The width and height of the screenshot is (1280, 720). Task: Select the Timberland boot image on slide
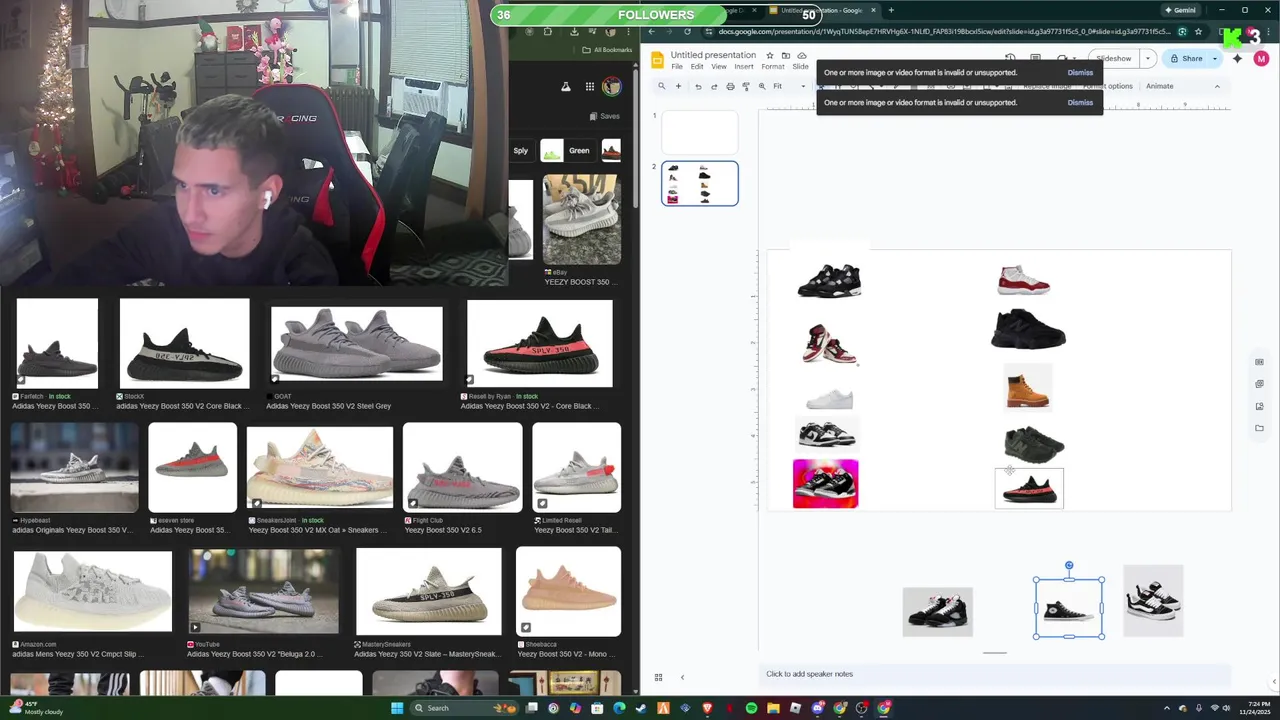coord(1027,387)
